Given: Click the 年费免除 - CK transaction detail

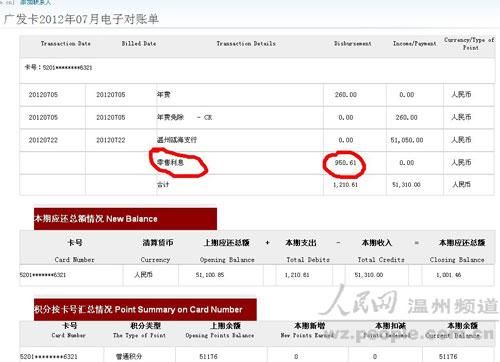Looking at the screenshot, I should [184, 117].
